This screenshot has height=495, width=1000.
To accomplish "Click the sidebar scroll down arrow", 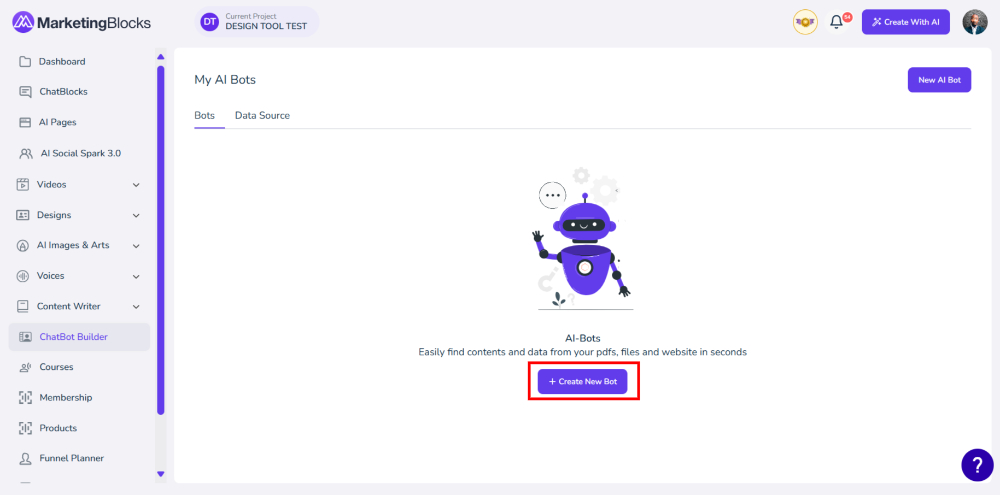I will pyautogui.click(x=161, y=474).
